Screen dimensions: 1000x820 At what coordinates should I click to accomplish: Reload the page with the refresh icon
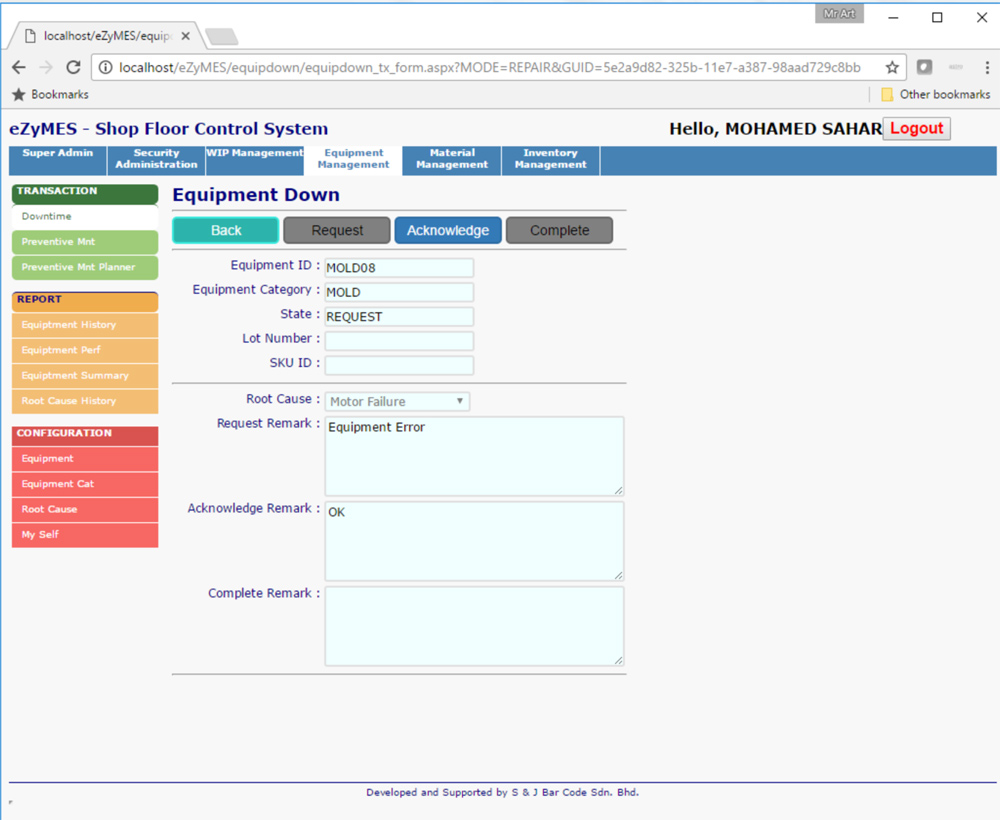point(73,67)
